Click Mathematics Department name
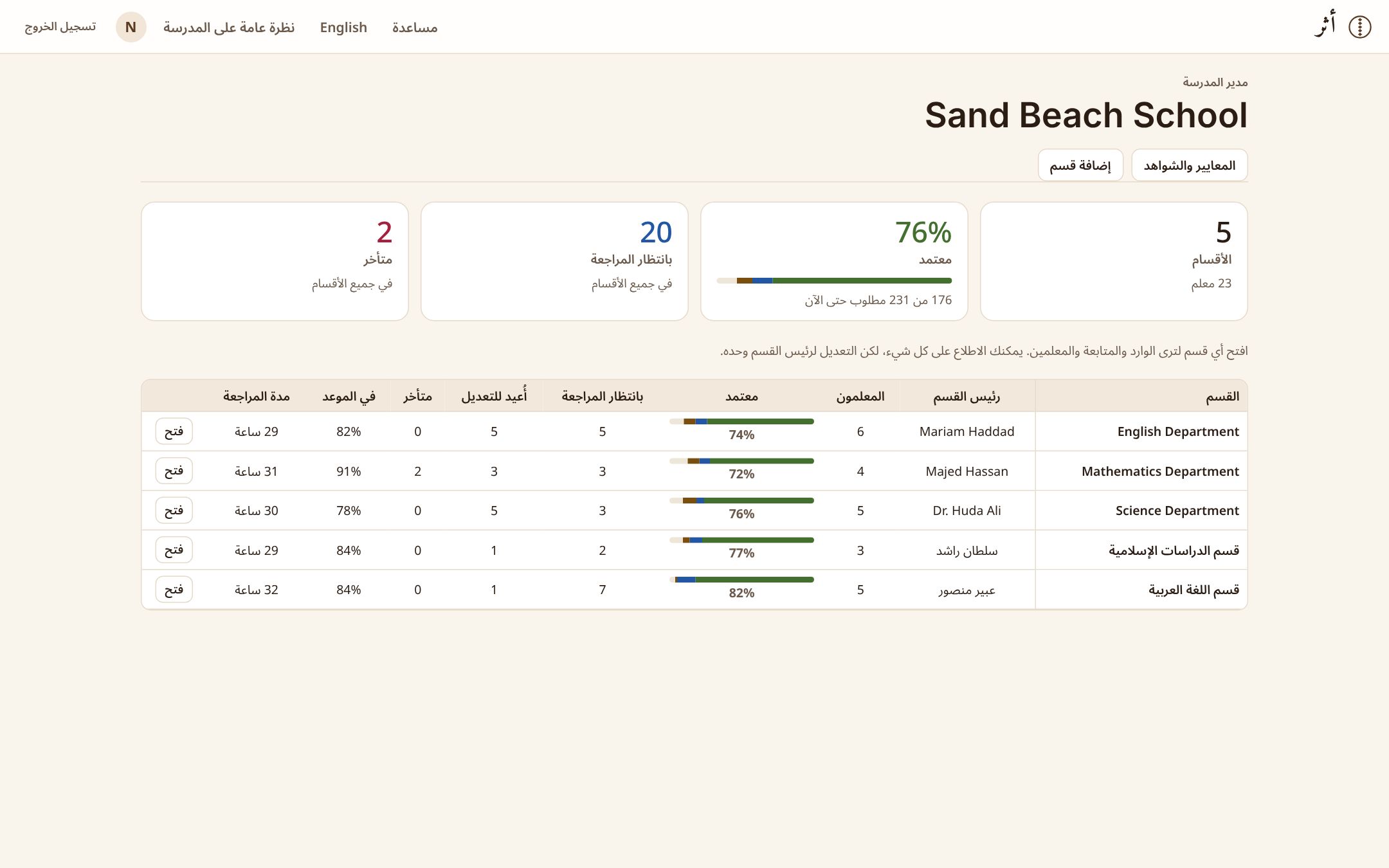 [1160, 471]
